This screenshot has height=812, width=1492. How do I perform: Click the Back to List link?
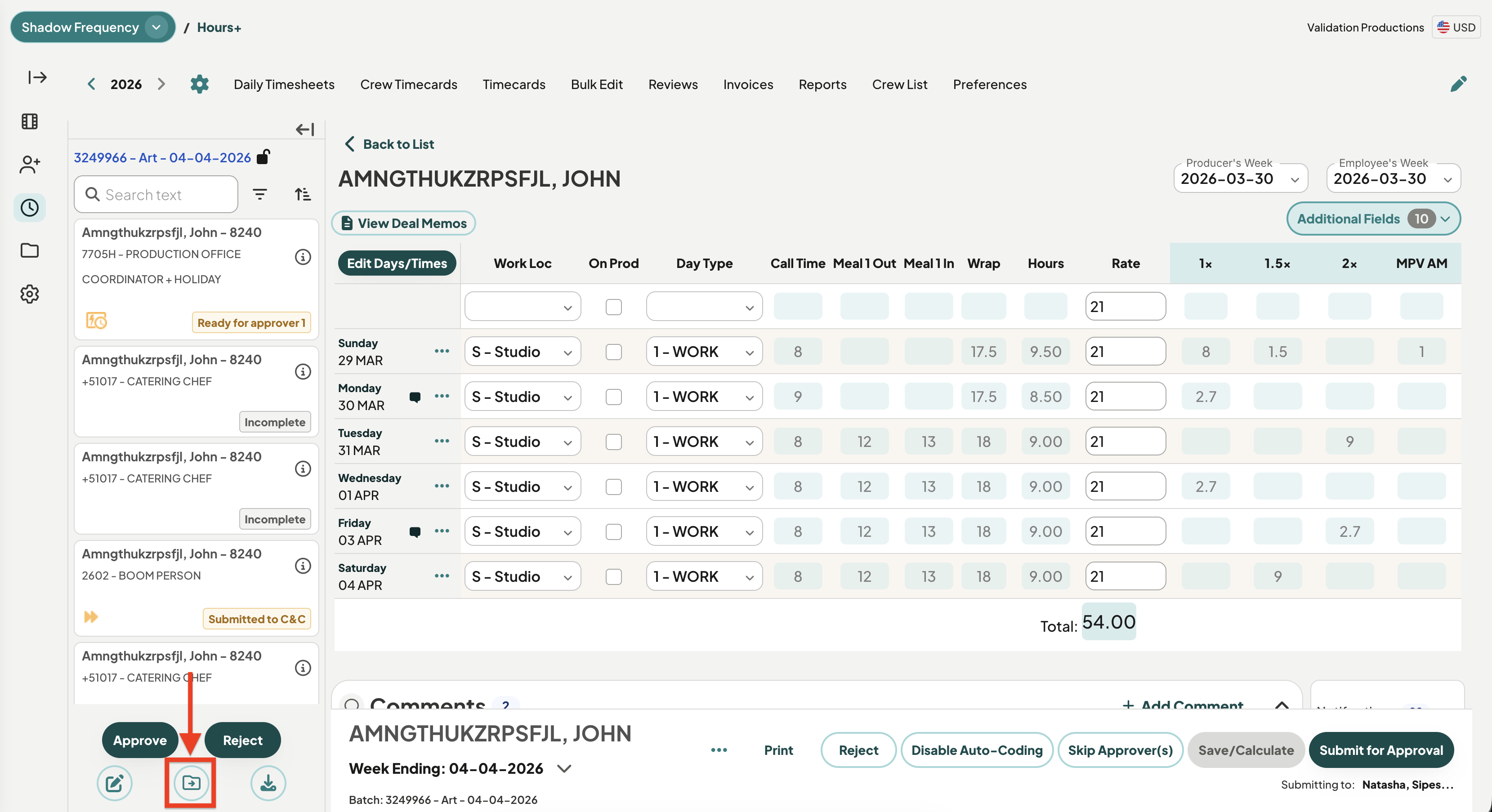coord(389,143)
